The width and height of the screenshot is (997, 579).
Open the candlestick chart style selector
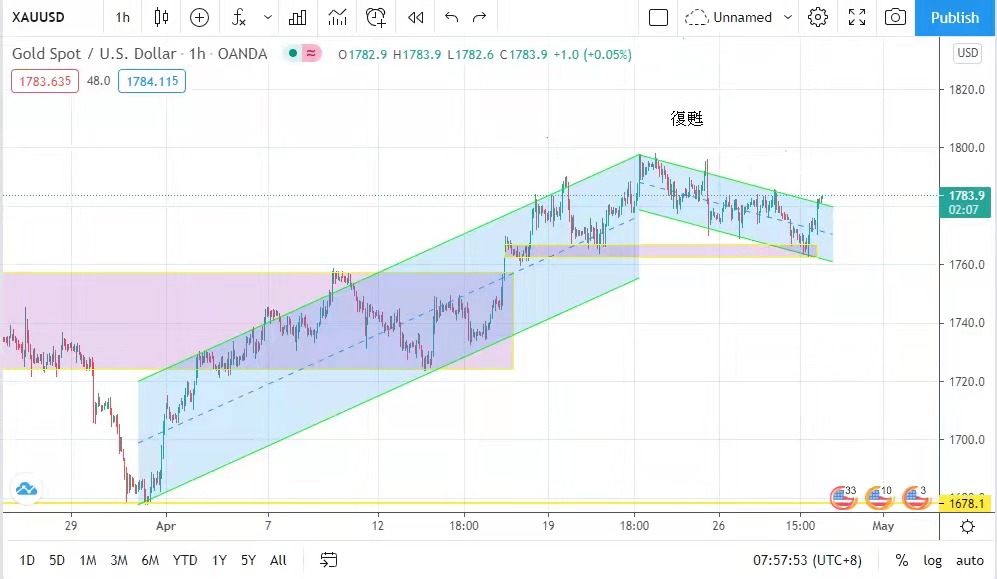[x=161, y=17]
